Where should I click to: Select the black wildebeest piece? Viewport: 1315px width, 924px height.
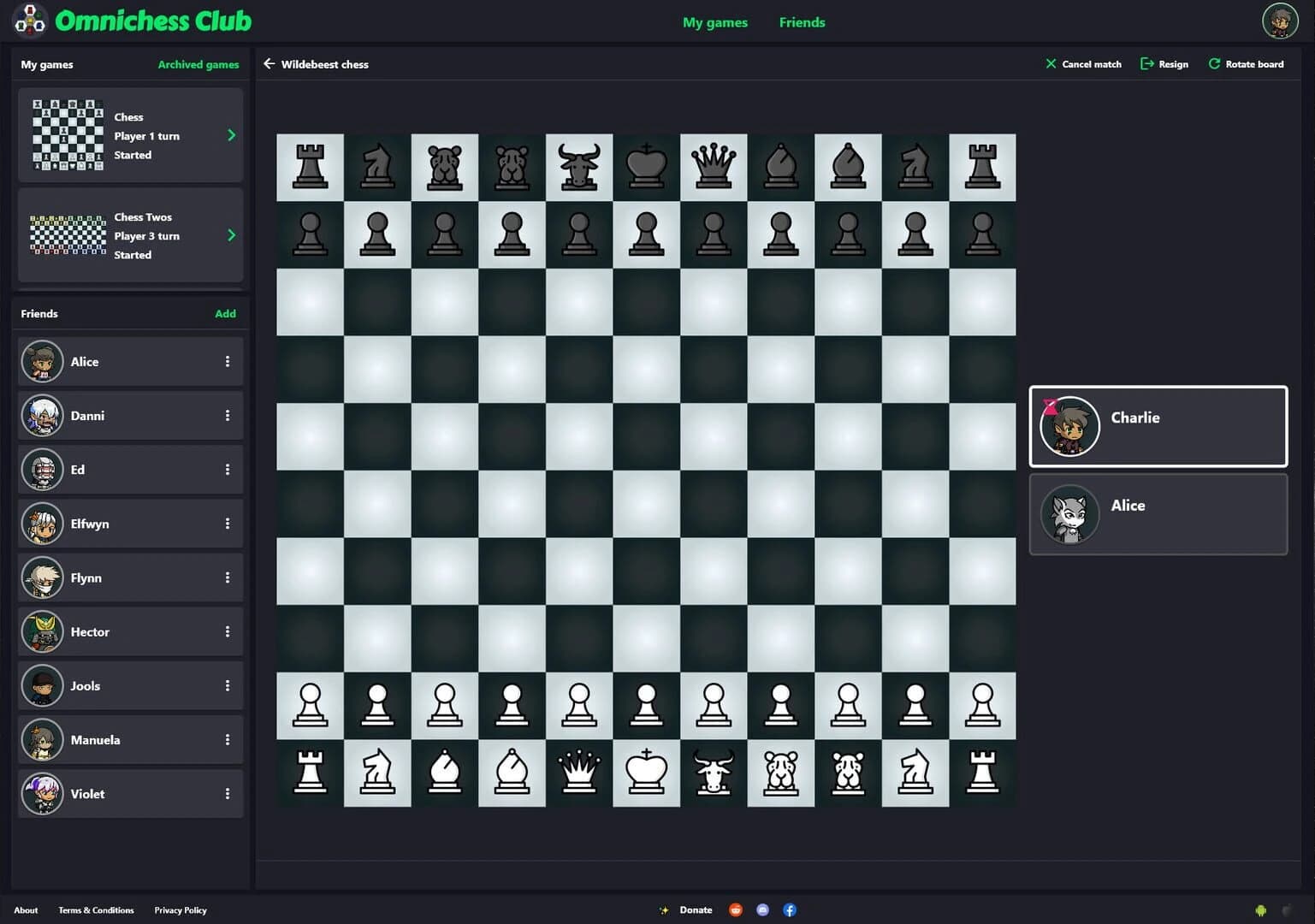pyautogui.click(x=579, y=166)
